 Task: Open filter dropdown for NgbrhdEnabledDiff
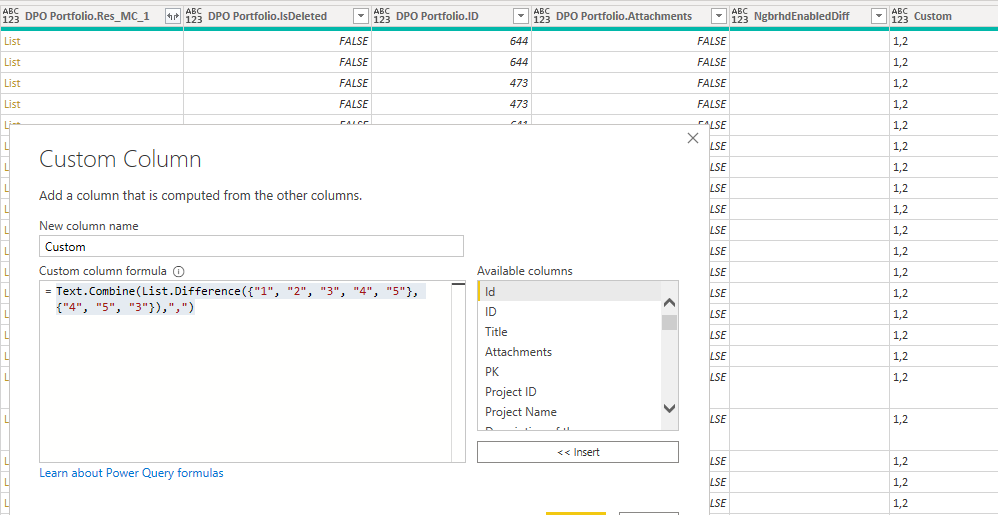pyautogui.click(x=880, y=17)
